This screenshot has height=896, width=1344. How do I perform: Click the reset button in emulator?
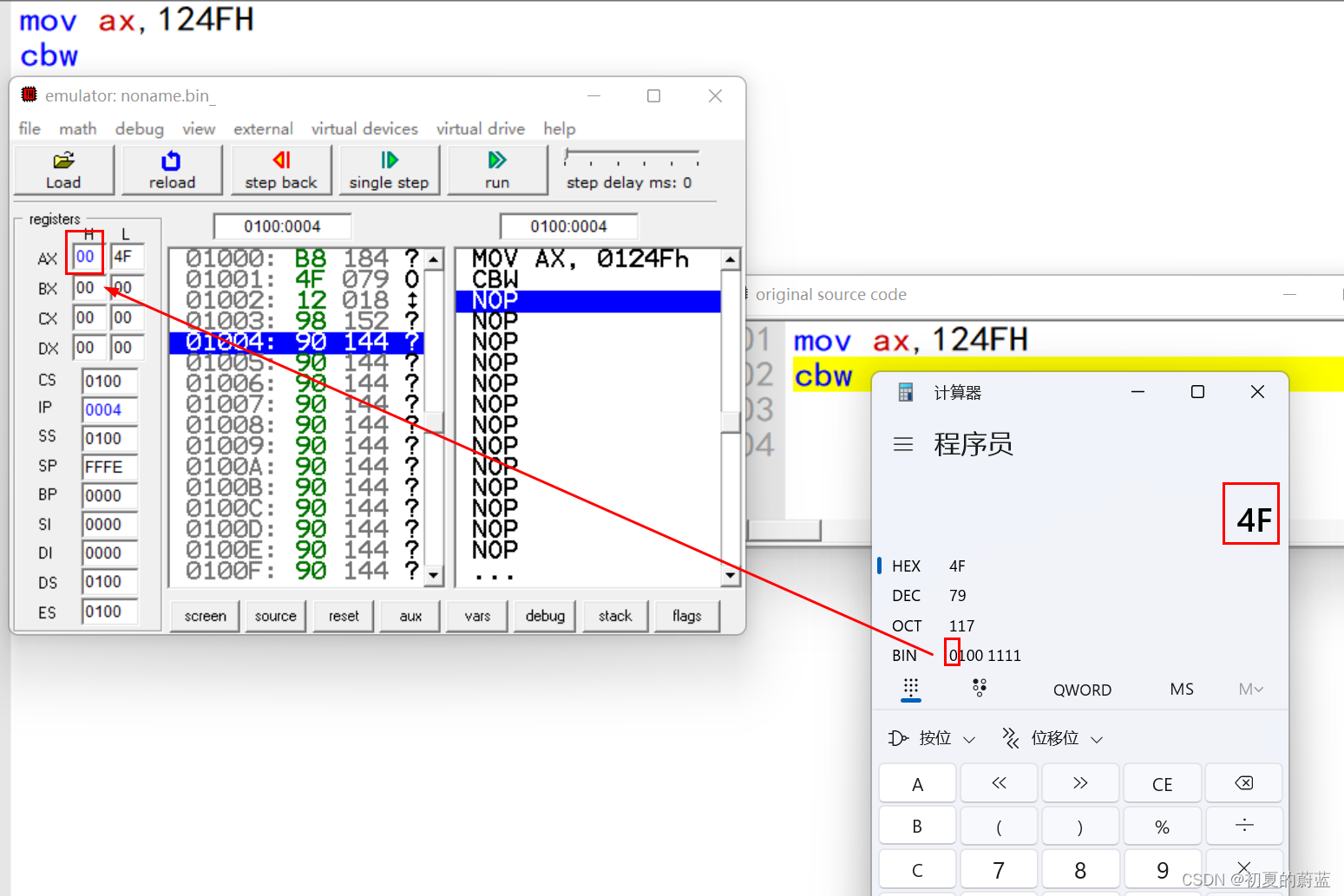344,616
